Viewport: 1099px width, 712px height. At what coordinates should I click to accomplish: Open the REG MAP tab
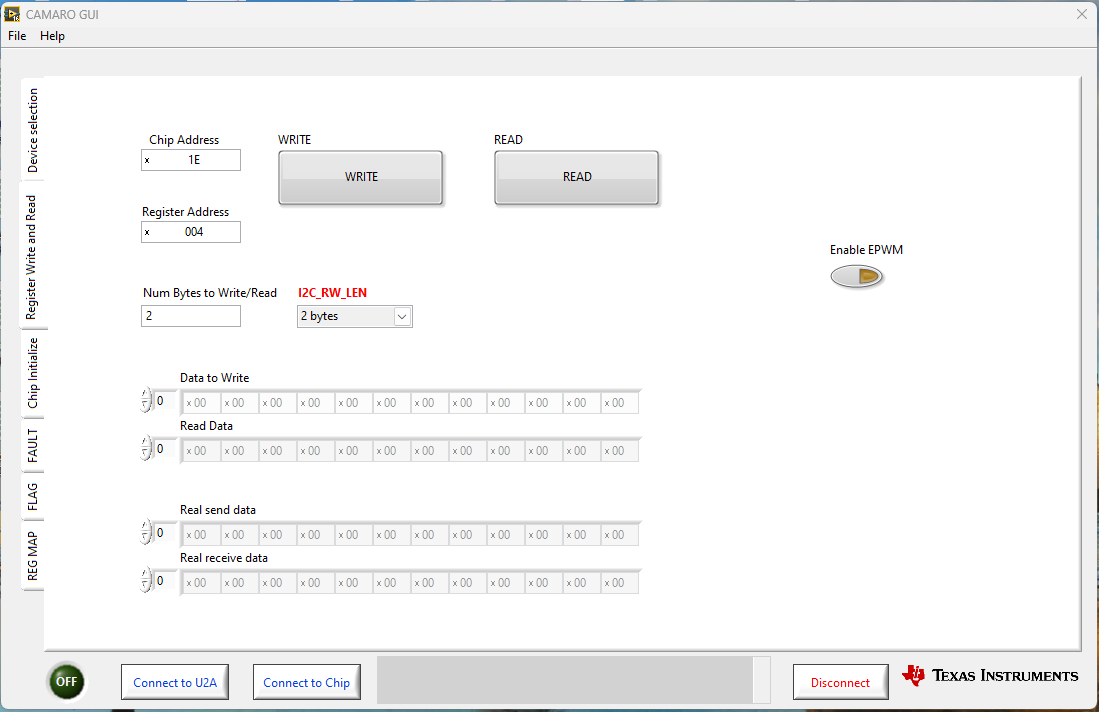[x=33, y=552]
